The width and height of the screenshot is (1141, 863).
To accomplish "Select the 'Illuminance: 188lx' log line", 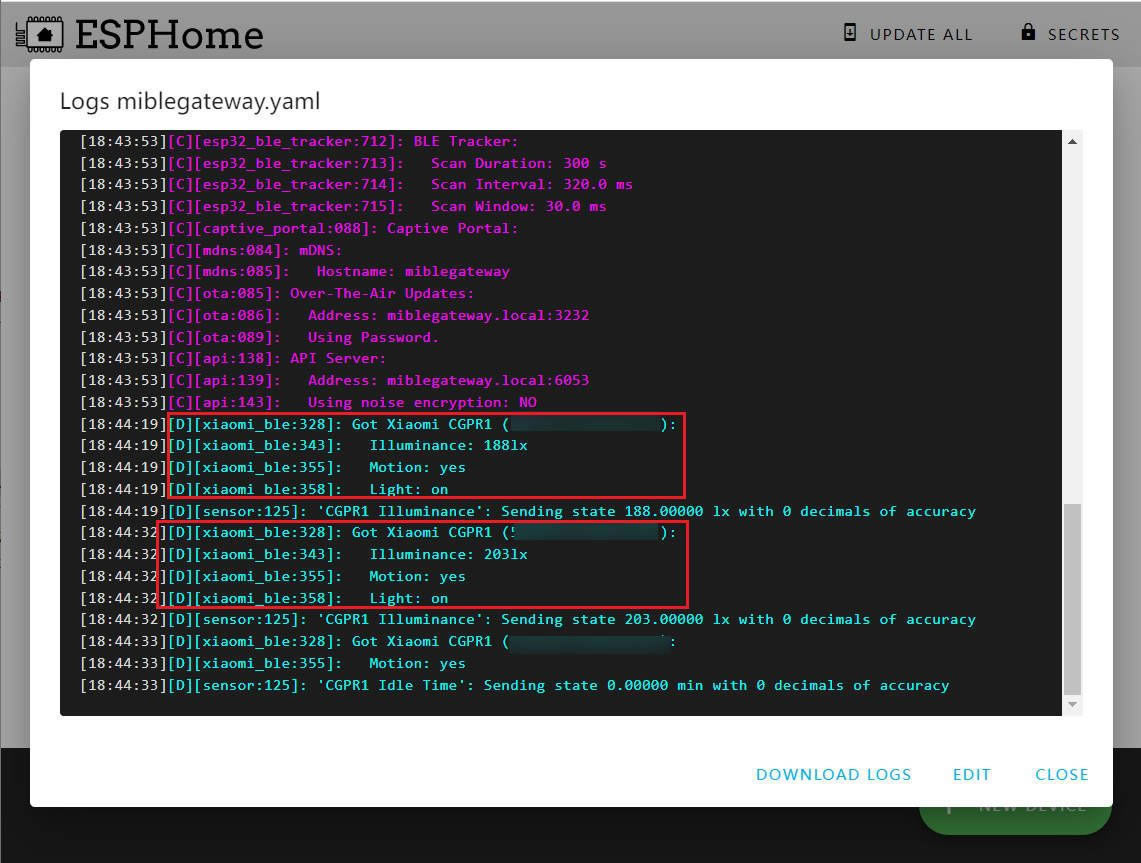I will click(303, 445).
